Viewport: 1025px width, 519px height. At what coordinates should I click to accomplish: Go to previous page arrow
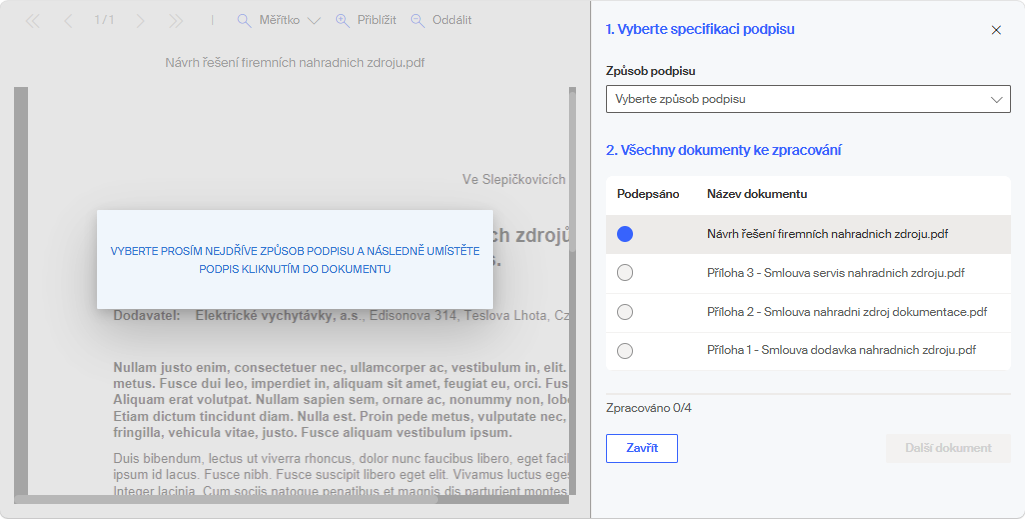click(68, 21)
